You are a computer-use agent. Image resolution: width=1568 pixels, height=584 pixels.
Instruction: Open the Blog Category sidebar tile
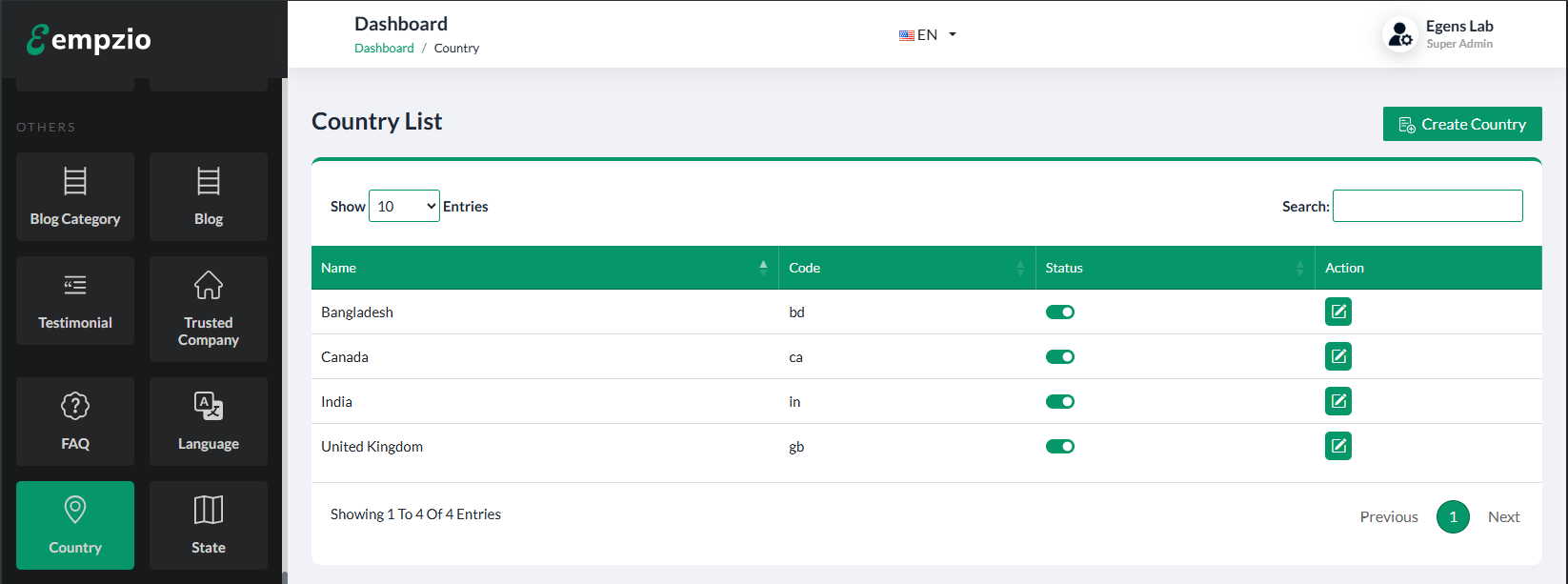coord(75,196)
